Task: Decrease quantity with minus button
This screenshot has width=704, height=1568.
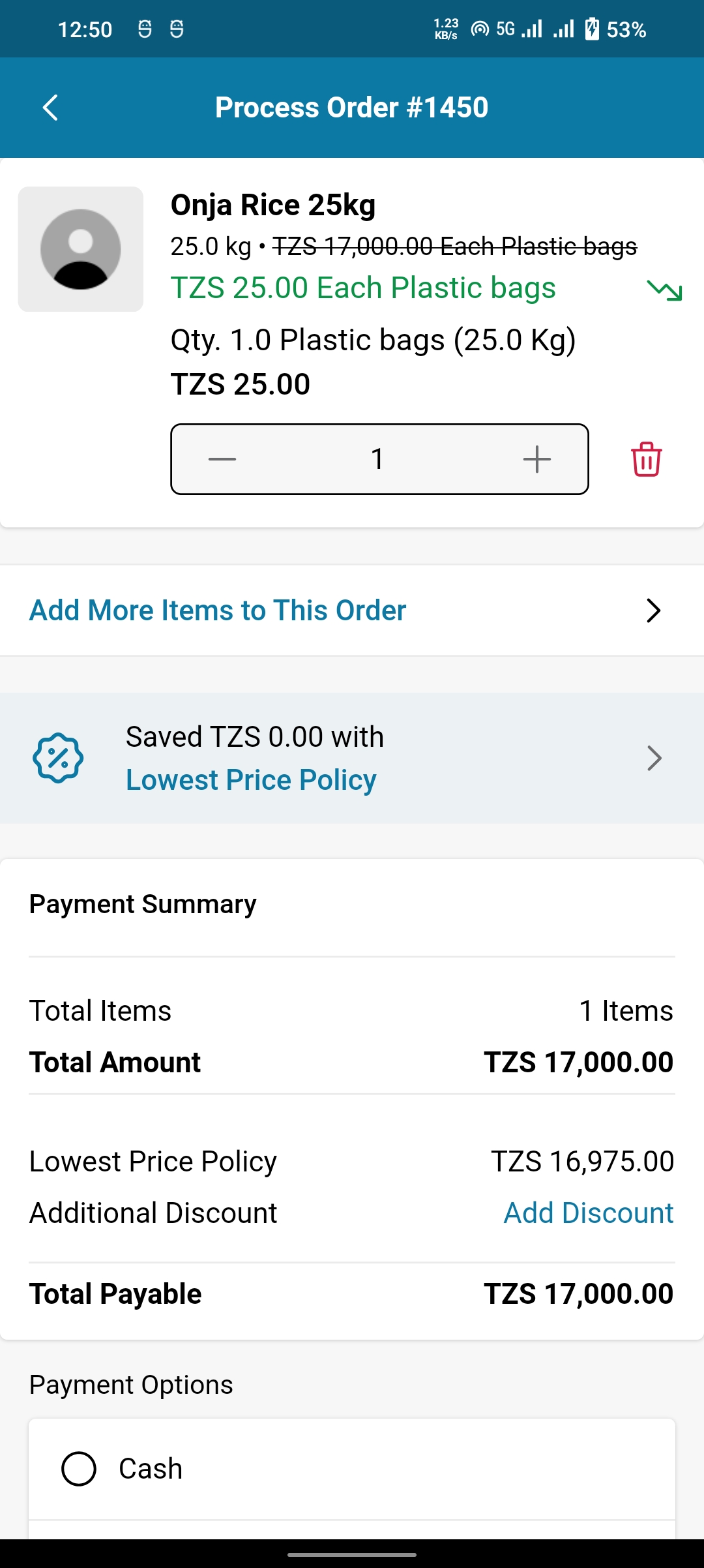Action: [222, 459]
